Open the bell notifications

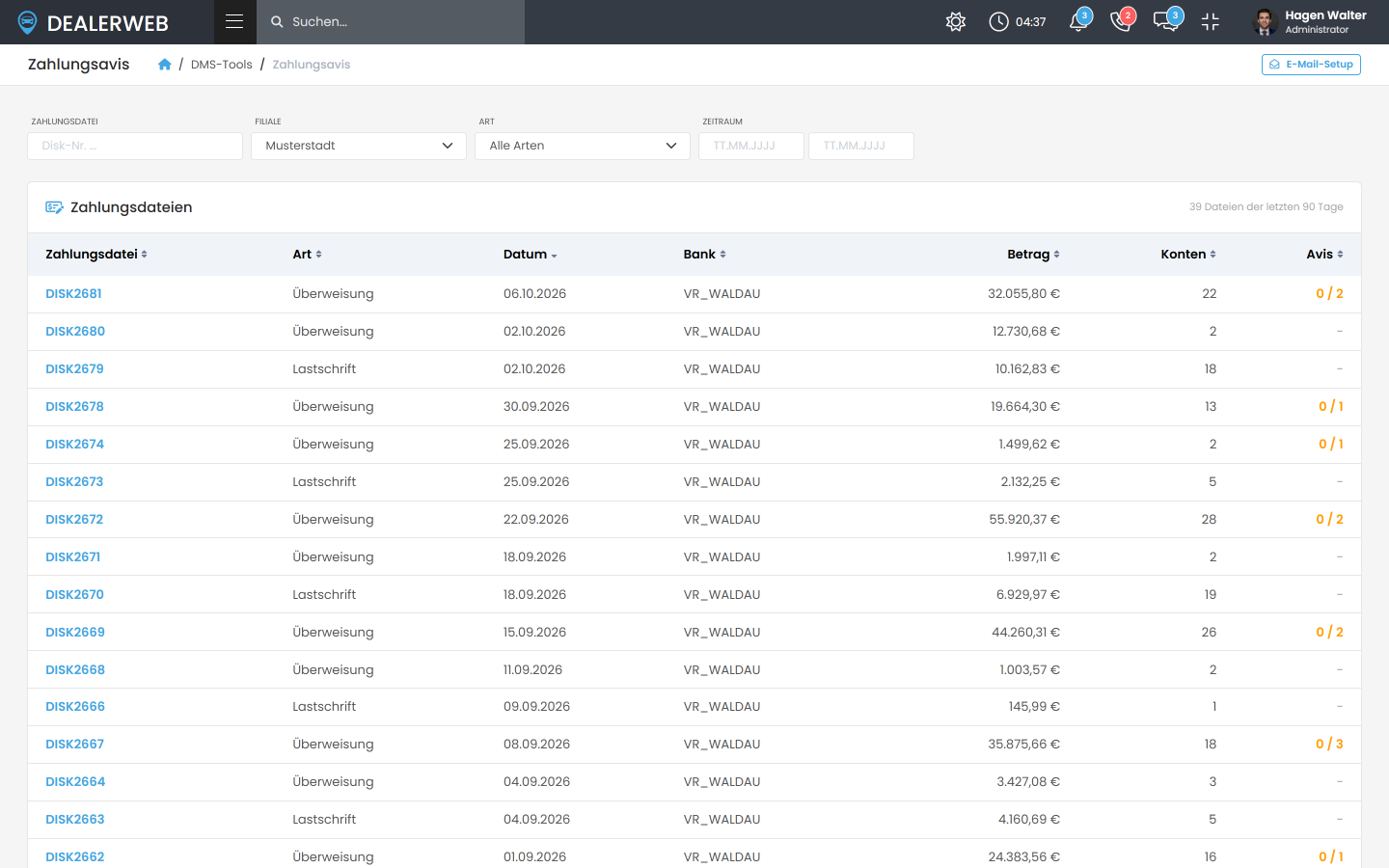click(x=1078, y=21)
